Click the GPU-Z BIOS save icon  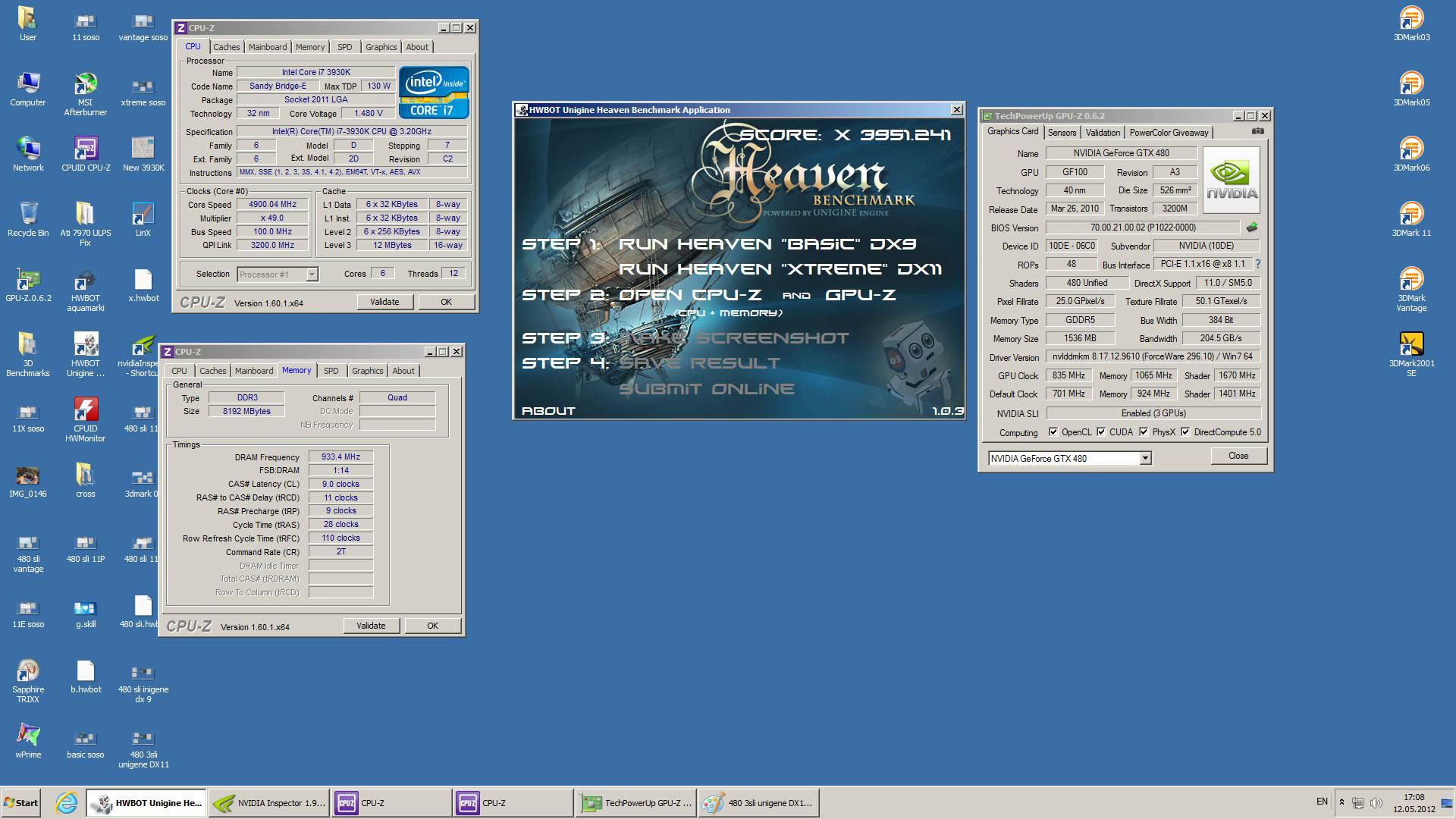tap(1252, 227)
